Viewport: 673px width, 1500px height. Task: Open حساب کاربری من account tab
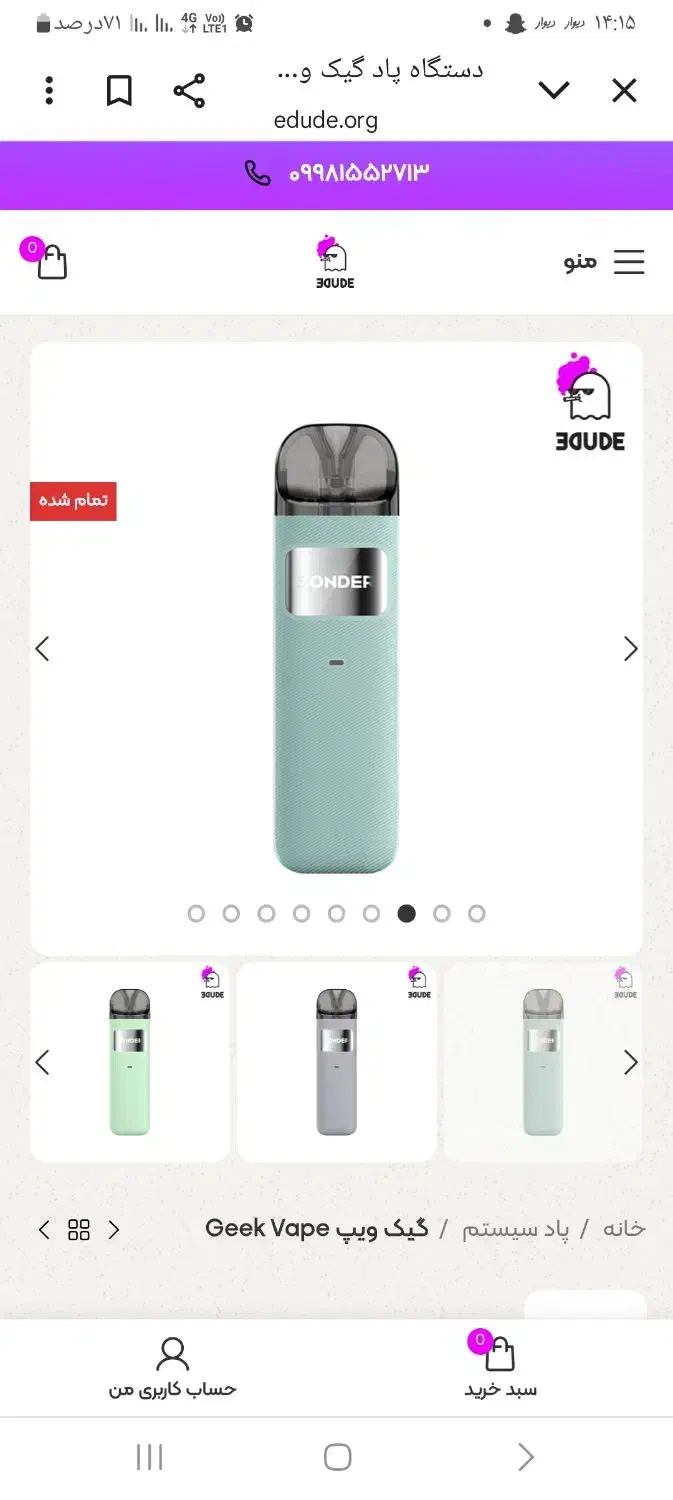pos(173,1368)
